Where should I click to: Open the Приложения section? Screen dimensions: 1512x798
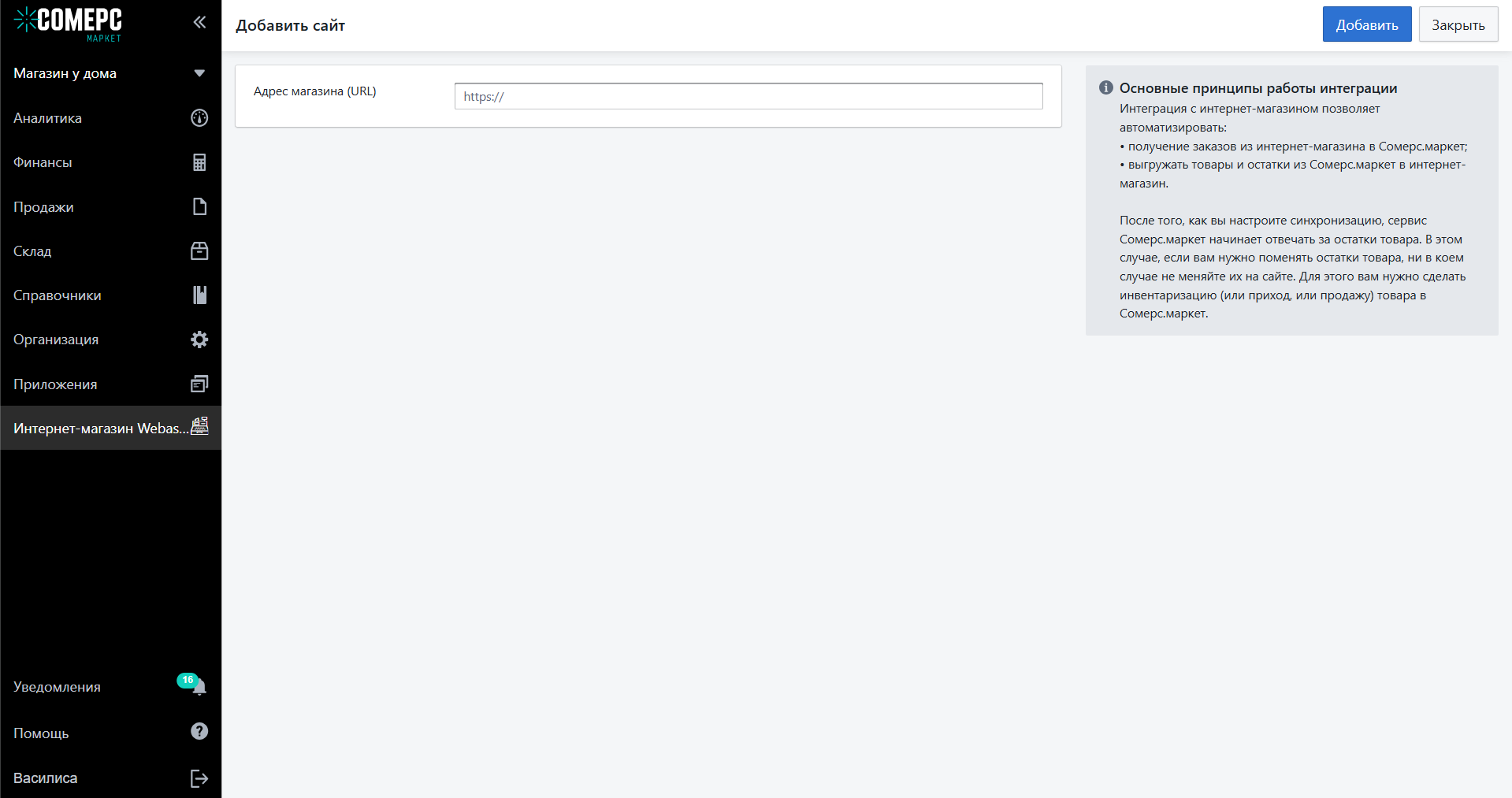point(55,384)
